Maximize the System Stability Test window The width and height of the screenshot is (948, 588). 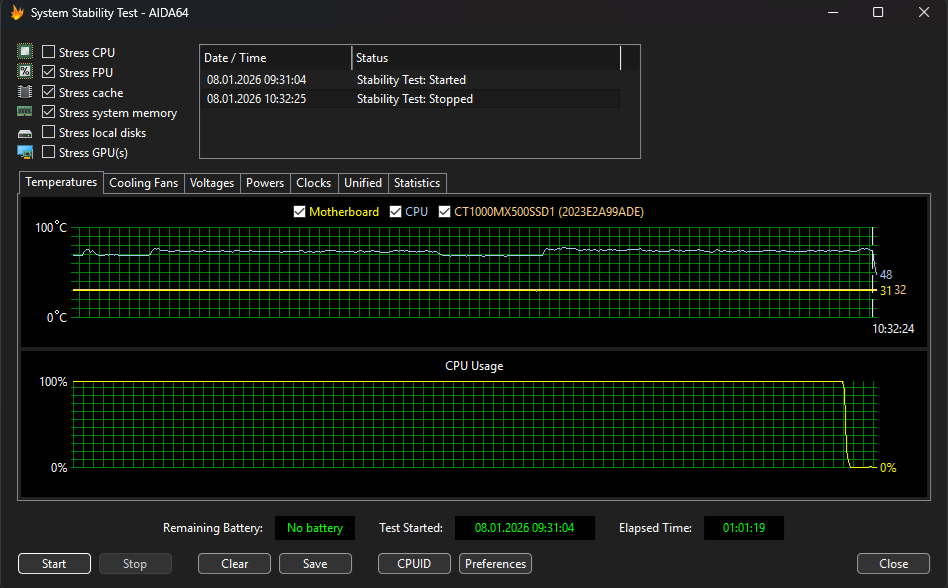(878, 13)
